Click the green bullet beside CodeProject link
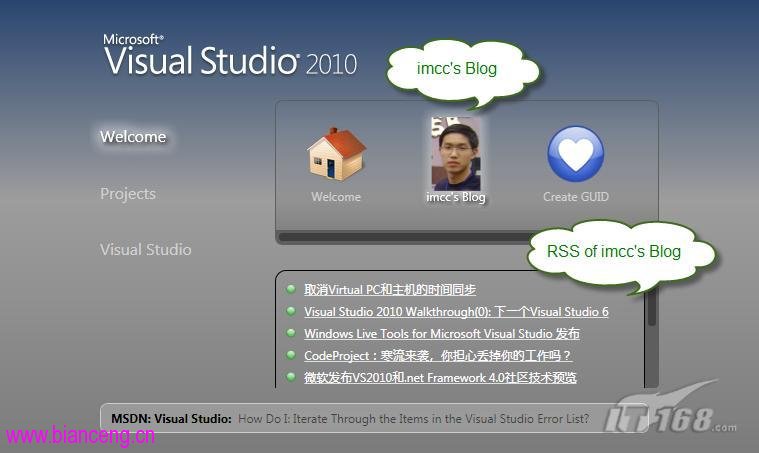The width and height of the screenshot is (759, 453). point(291,355)
